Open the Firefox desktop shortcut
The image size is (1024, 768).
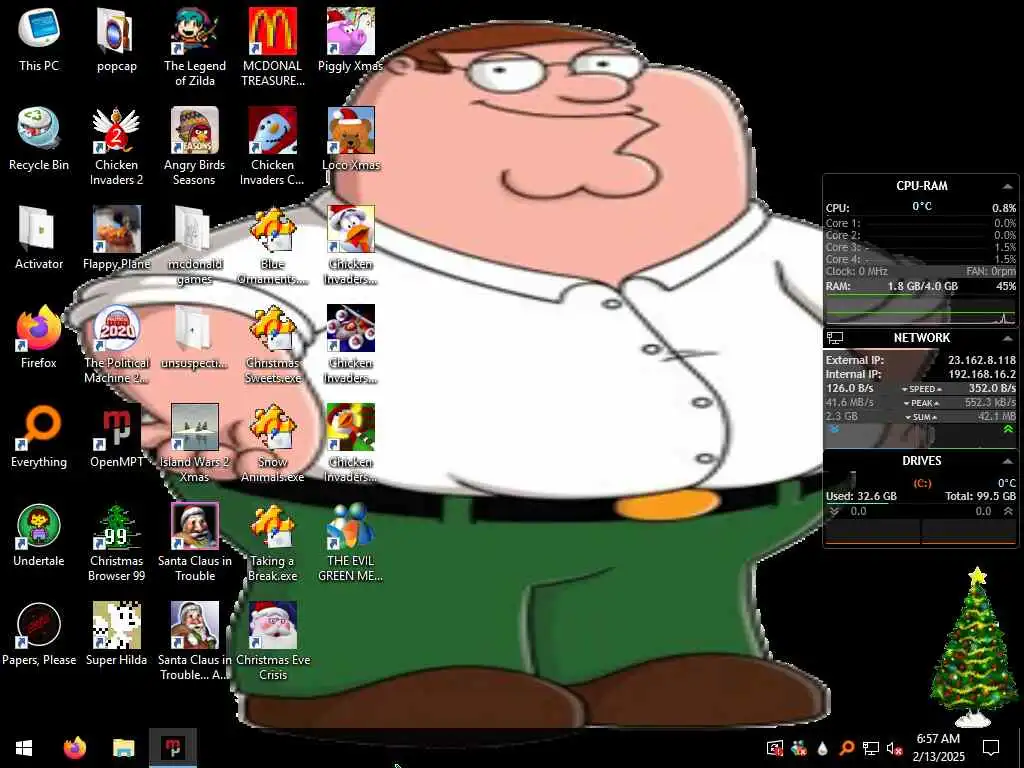click(x=39, y=337)
